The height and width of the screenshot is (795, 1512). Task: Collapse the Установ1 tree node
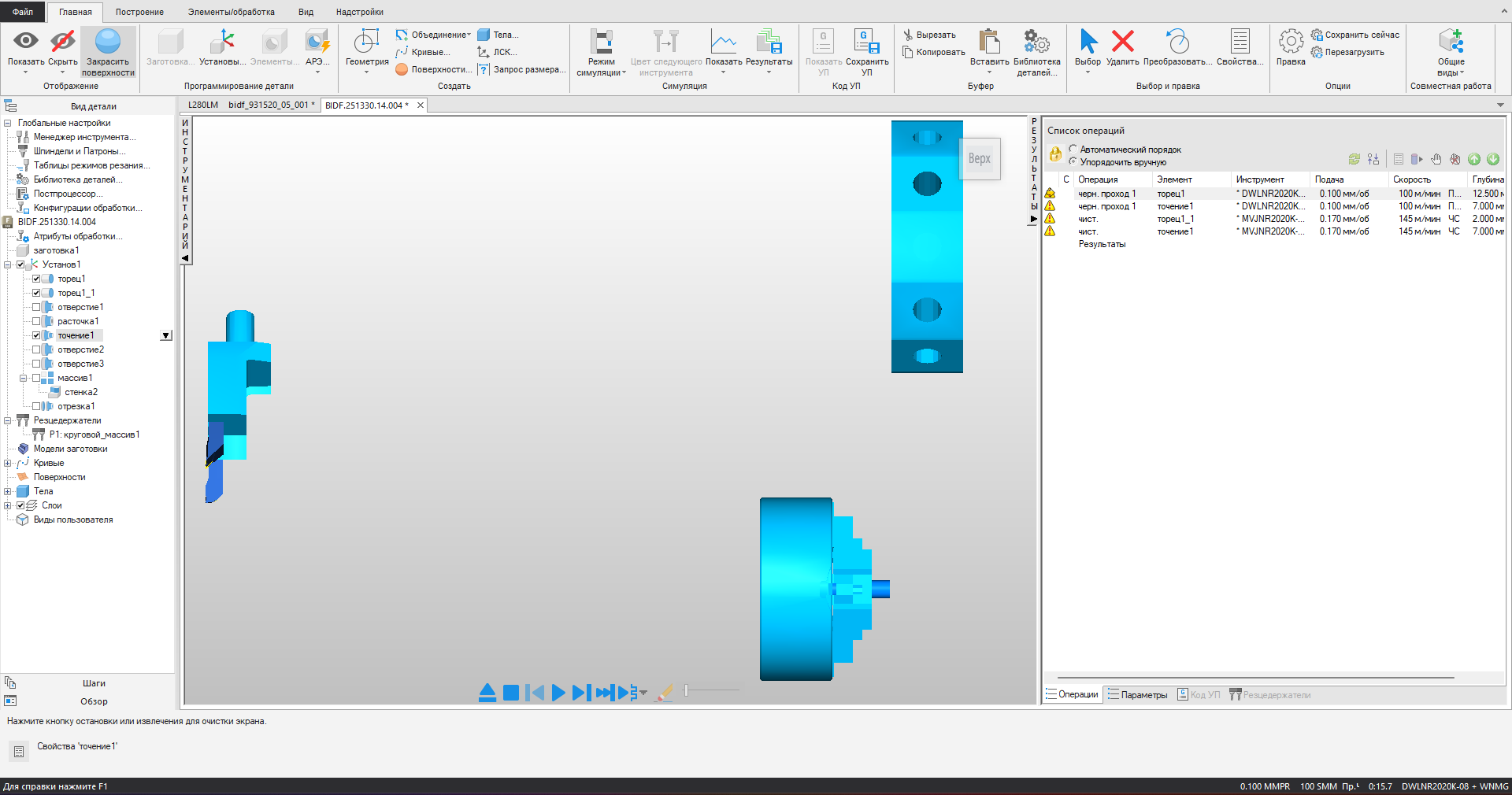[8, 264]
